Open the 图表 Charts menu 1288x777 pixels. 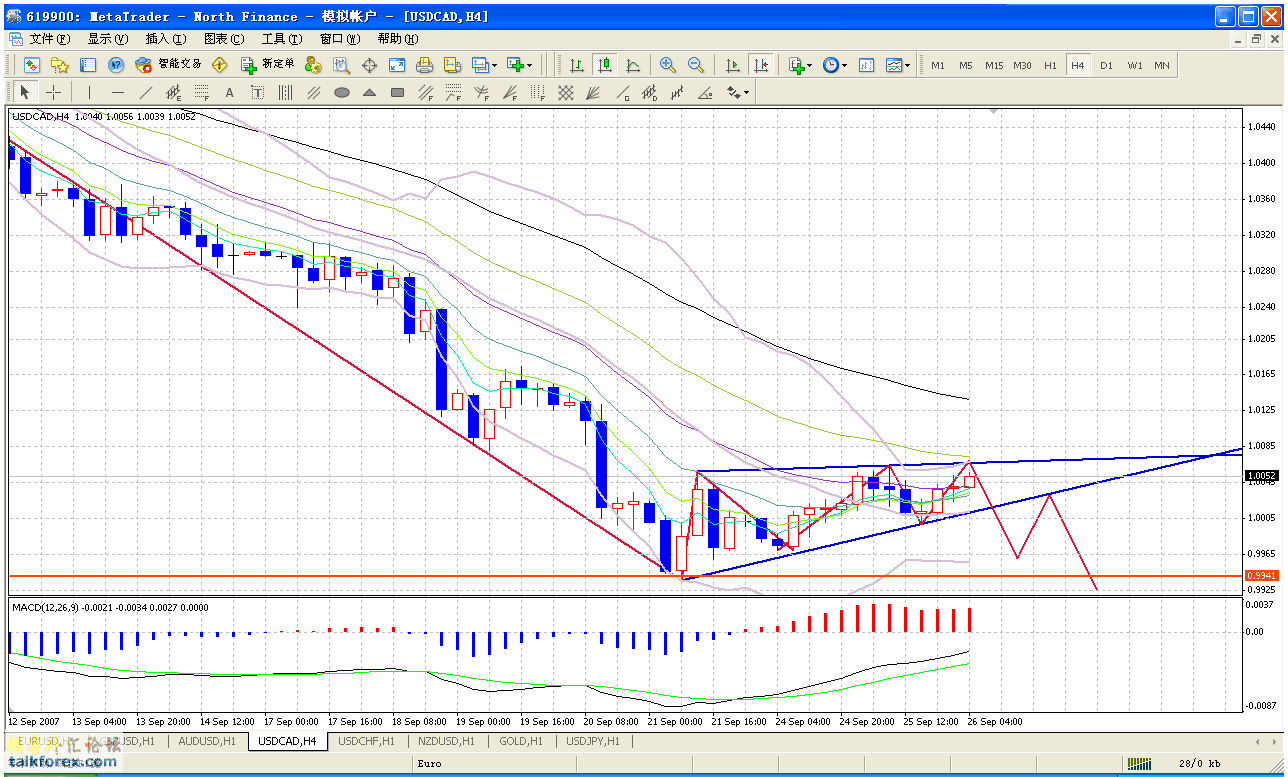[224, 39]
